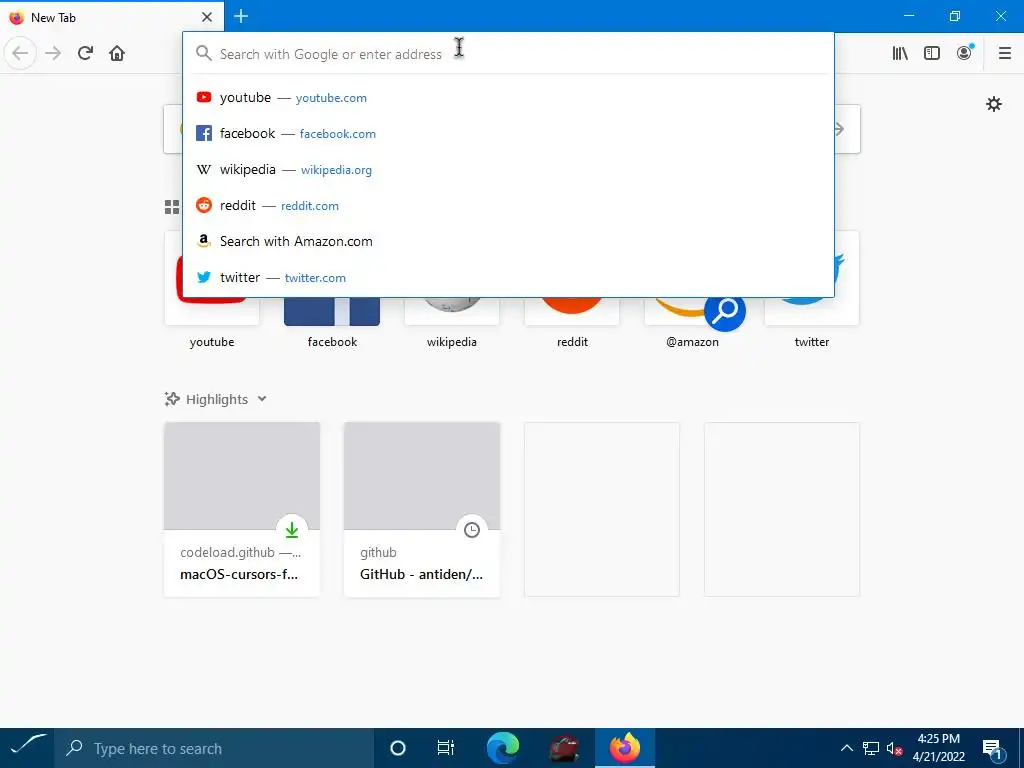Viewport: 1024px width, 768px height.
Task: Click the magnifier icon in address bar
Action: tap(204, 54)
